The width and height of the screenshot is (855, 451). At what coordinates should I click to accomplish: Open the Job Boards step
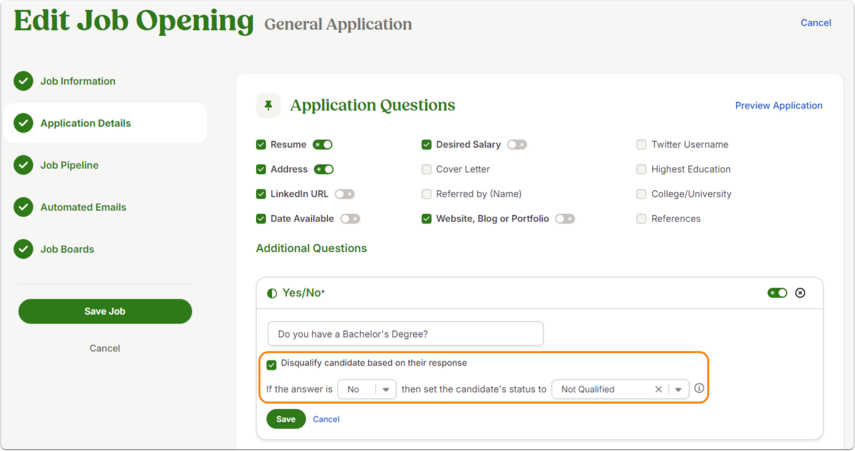[x=67, y=249]
